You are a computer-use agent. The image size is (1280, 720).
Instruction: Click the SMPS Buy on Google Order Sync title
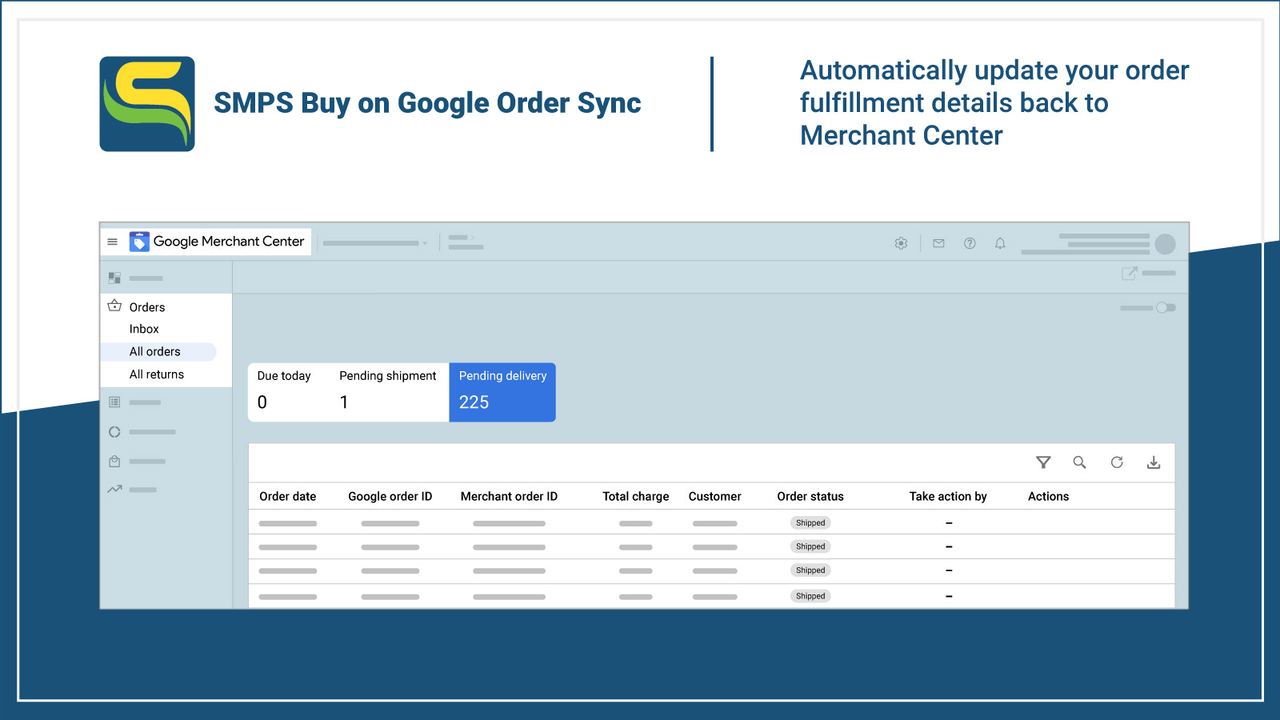point(428,103)
